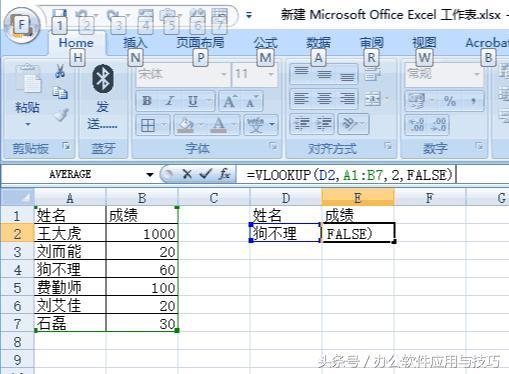The width and height of the screenshot is (509, 374).
Task: Click the Select All corner of the grid
Action: pyautogui.click(x=17, y=197)
